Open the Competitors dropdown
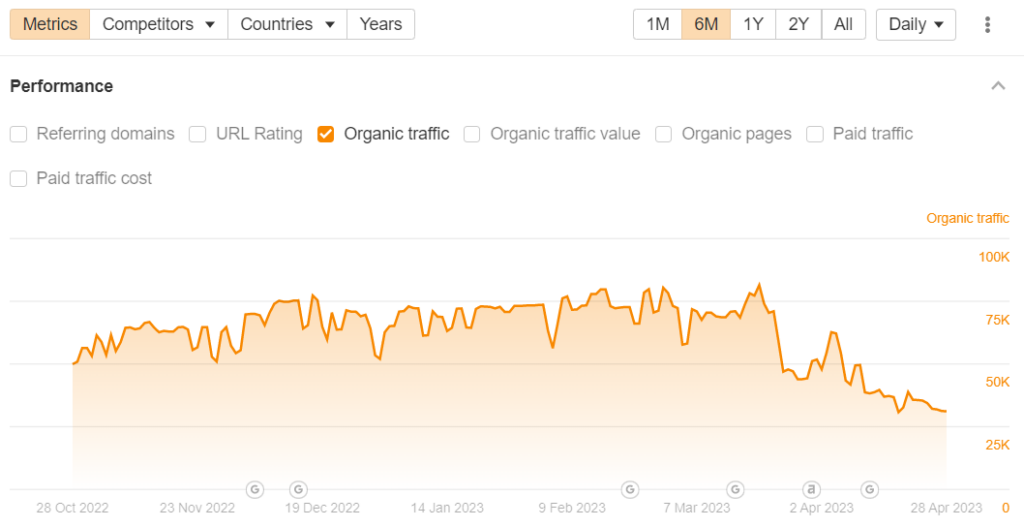 pyautogui.click(x=158, y=24)
